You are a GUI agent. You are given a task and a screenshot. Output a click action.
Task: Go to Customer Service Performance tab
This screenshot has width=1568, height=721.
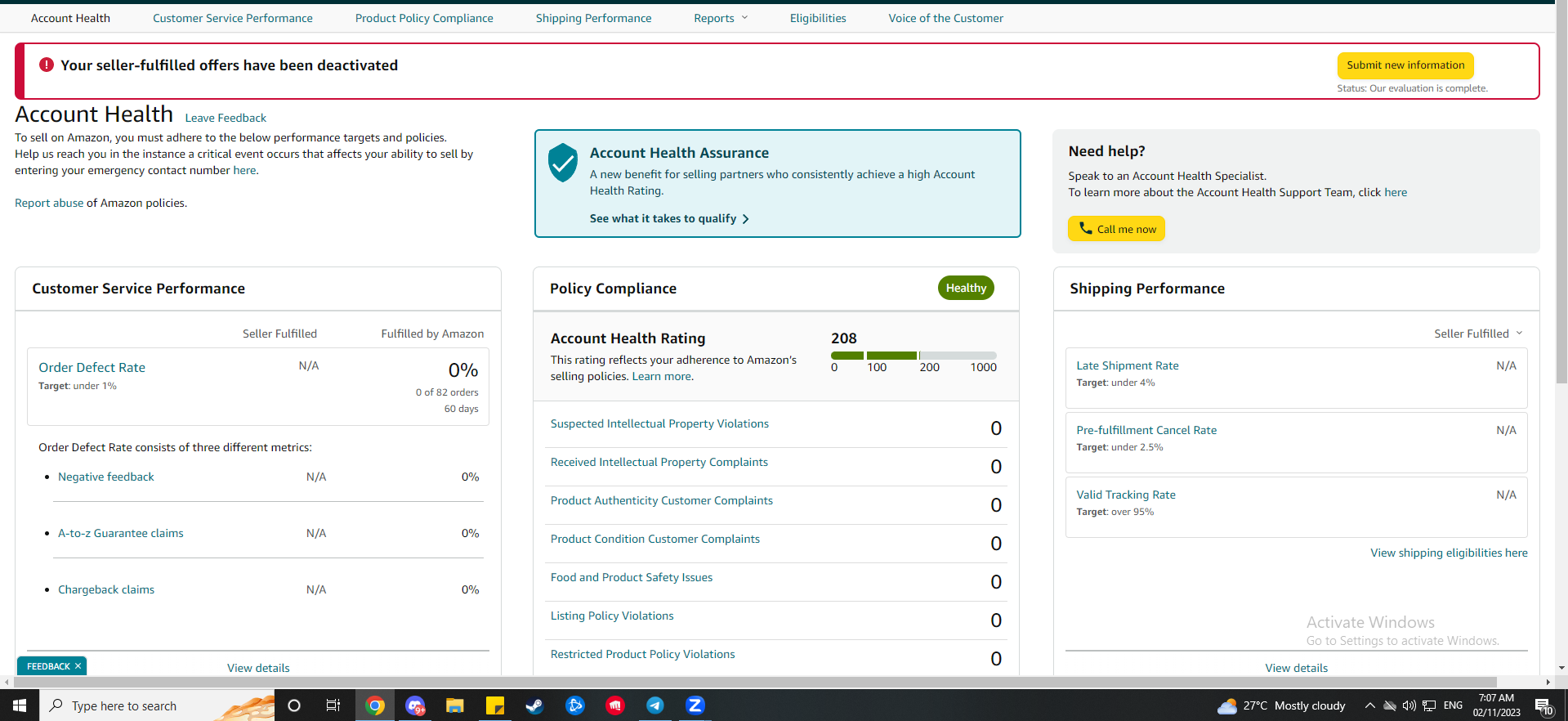coord(233,18)
